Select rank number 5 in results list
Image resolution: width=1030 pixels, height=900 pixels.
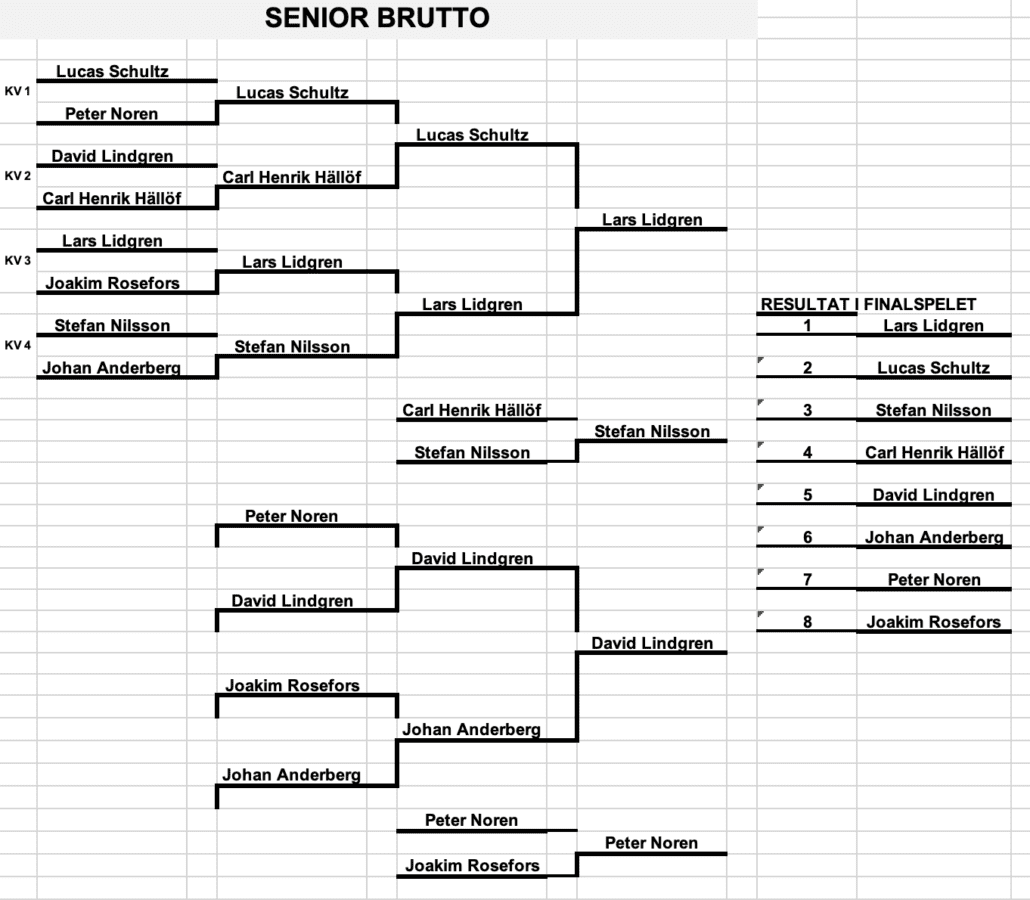[807, 495]
